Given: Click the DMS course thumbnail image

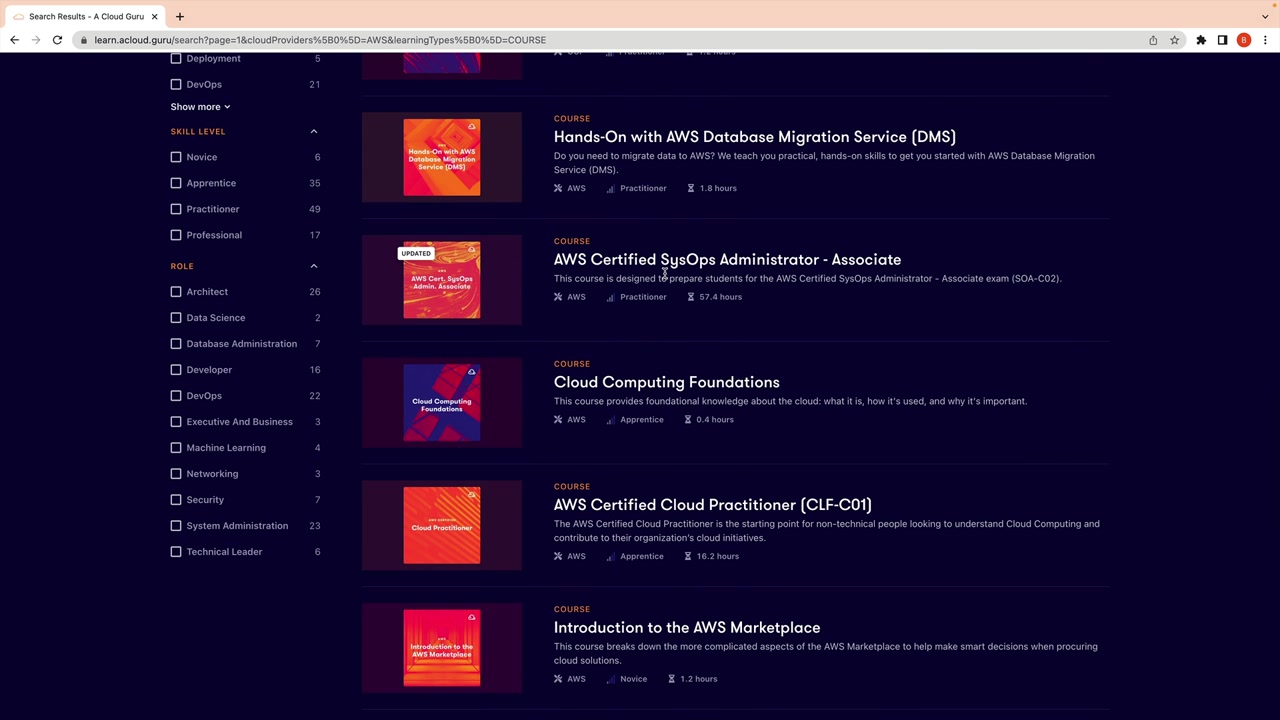Looking at the screenshot, I should [442, 157].
